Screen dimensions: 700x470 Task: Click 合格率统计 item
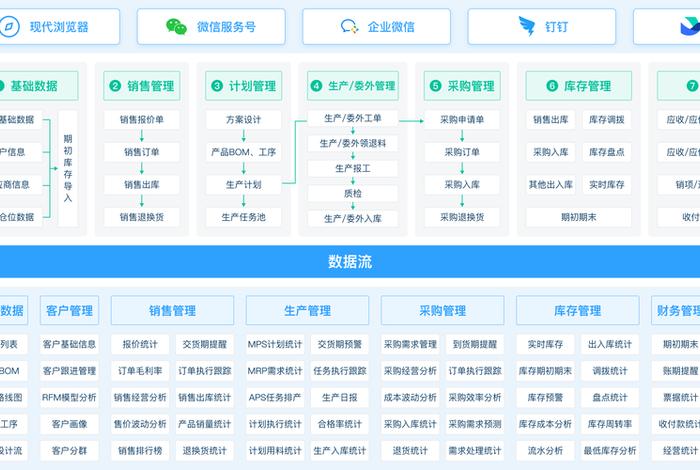point(340,424)
